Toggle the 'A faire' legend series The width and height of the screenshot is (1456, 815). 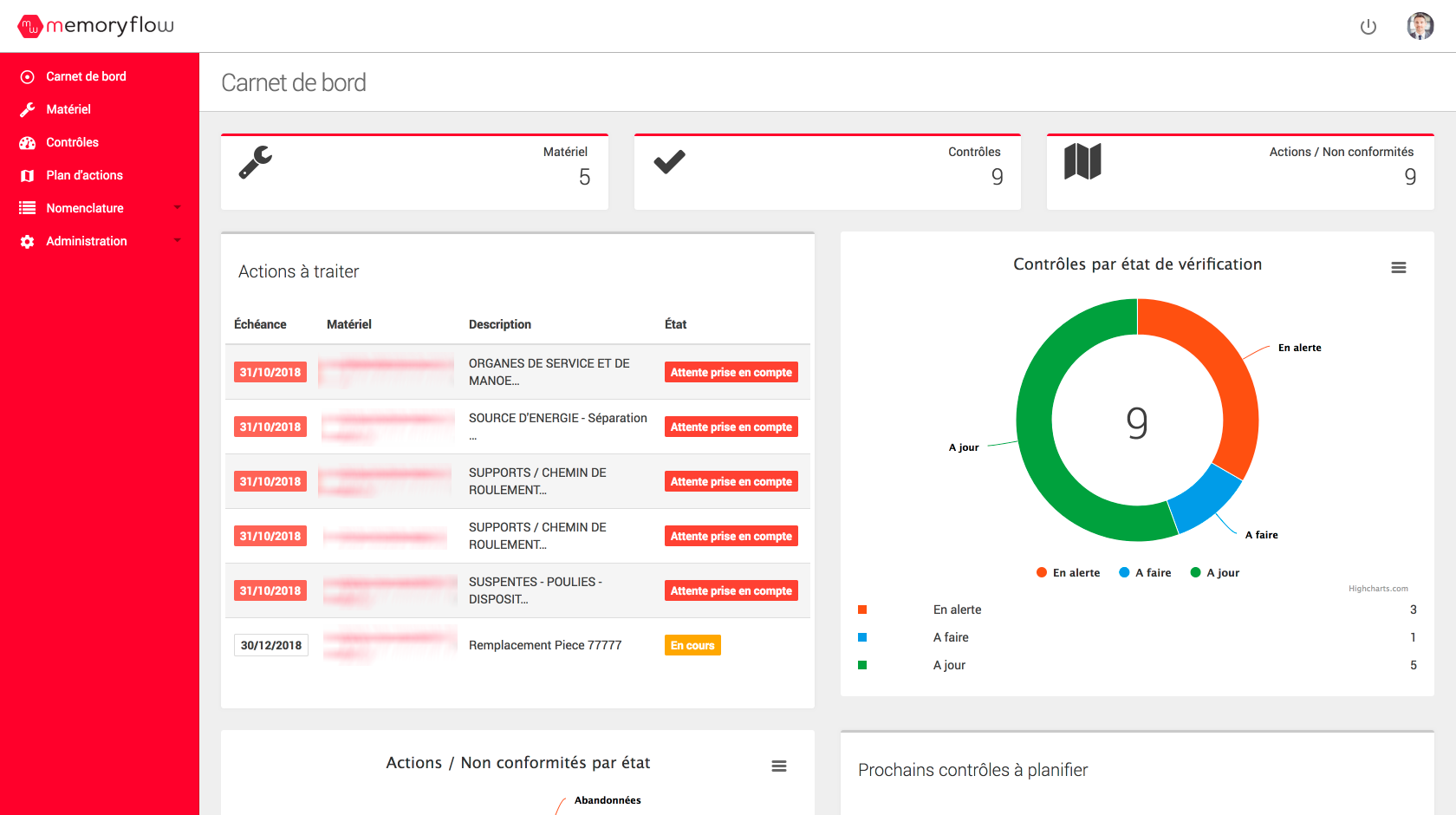click(x=1145, y=573)
